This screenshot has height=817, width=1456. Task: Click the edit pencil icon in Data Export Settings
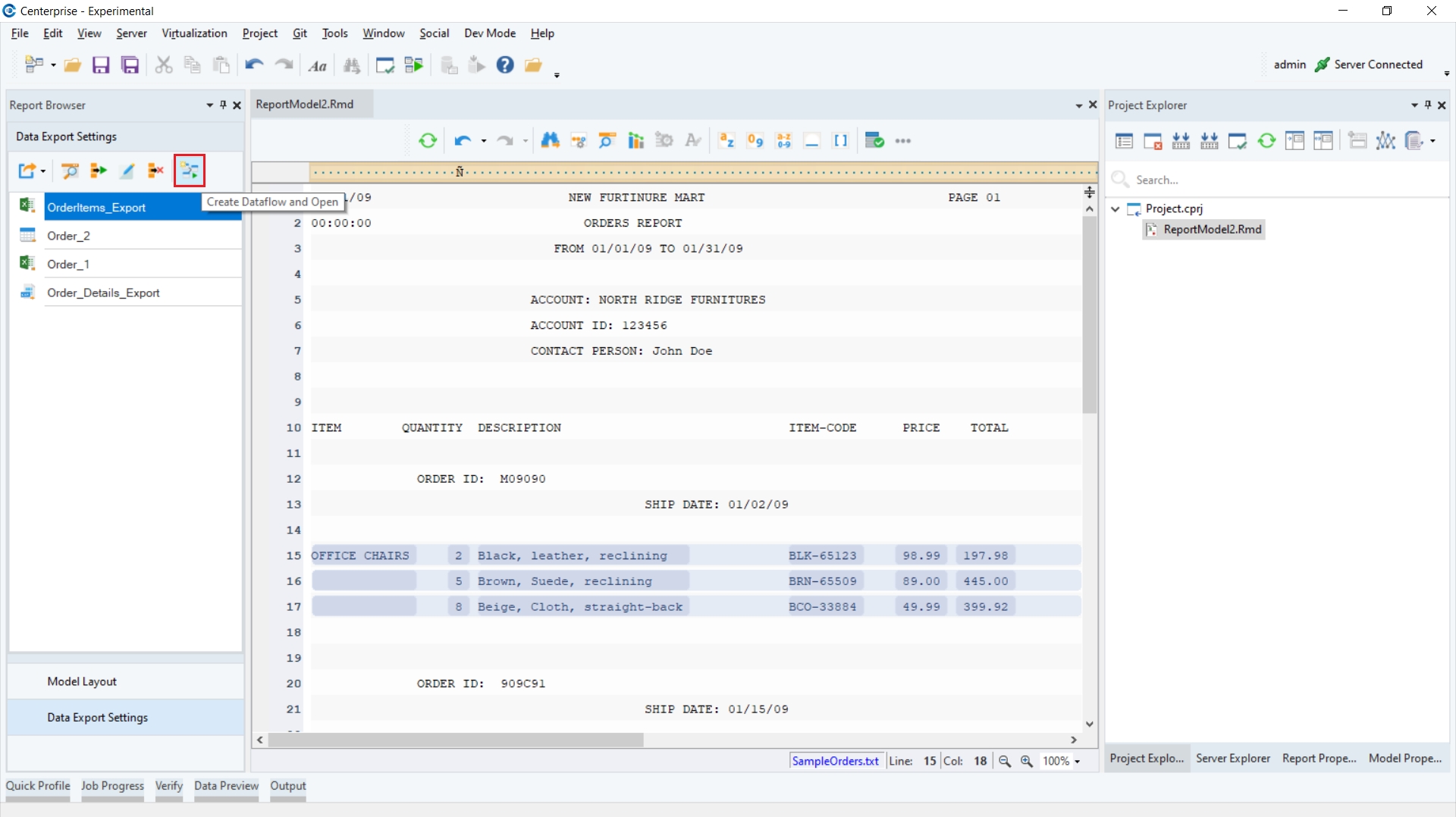tap(127, 171)
